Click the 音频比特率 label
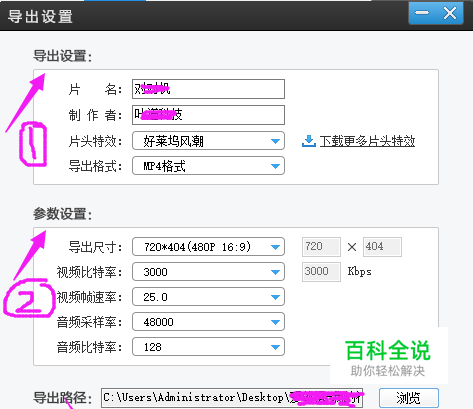 pyautogui.click(x=89, y=347)
